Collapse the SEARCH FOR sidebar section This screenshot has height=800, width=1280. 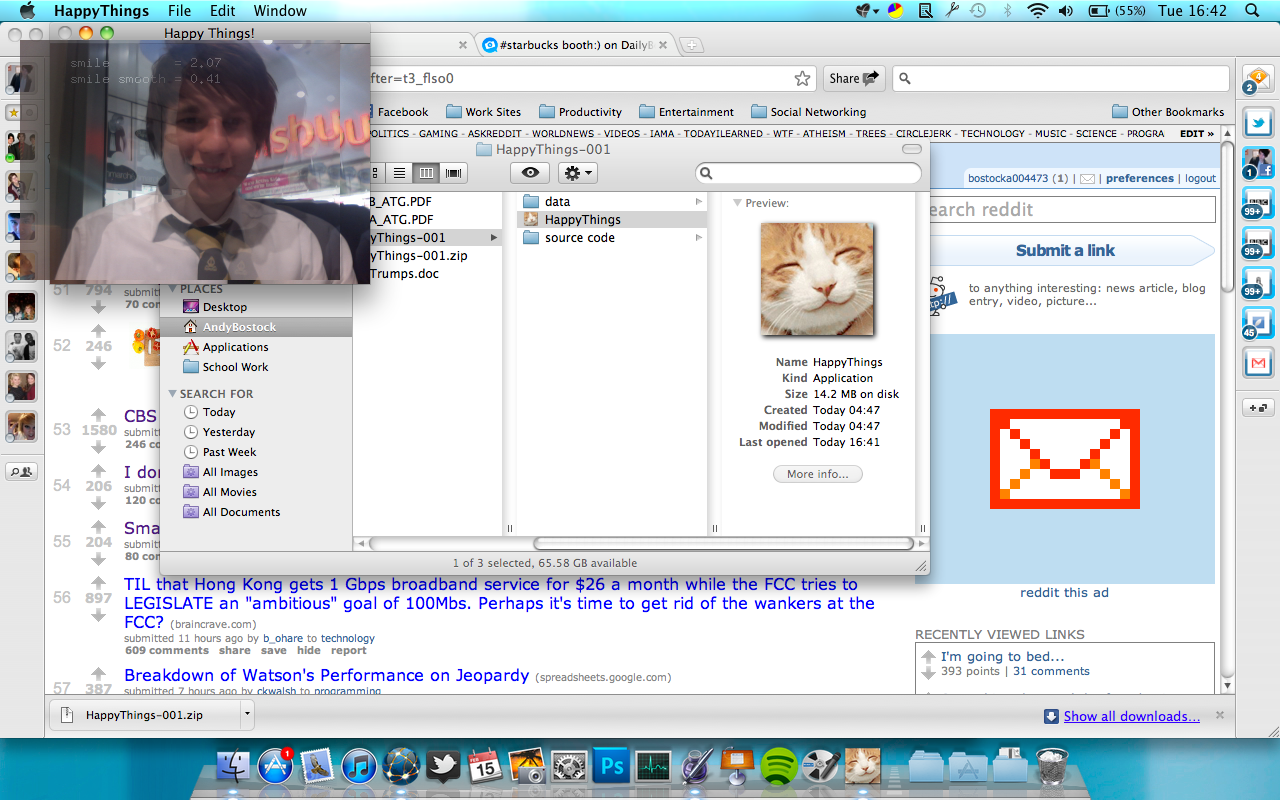172,394
